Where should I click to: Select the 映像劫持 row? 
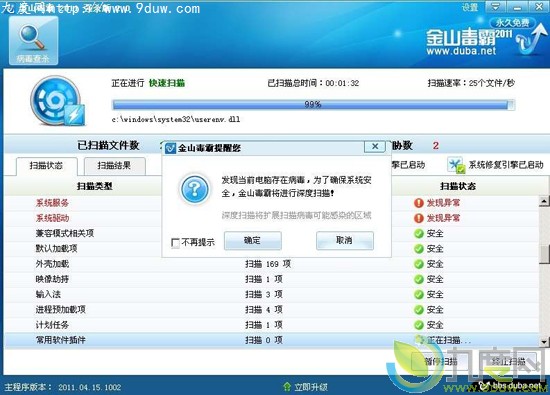click(x=272, y=279)
